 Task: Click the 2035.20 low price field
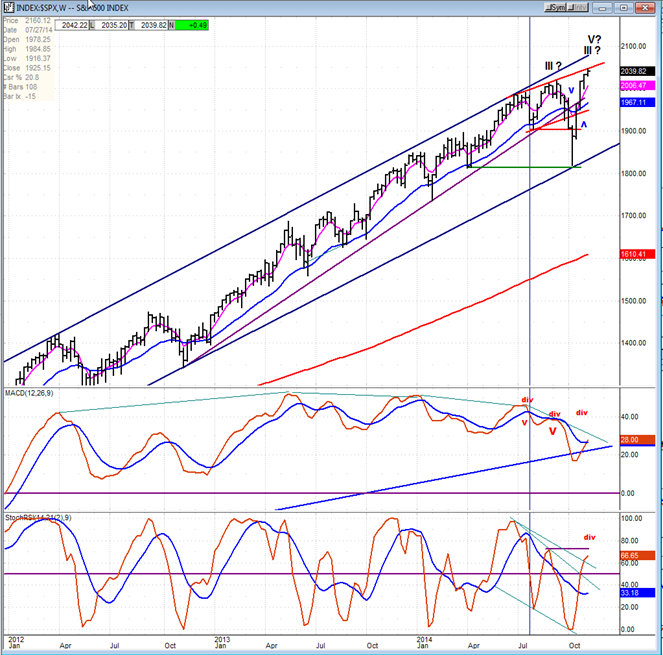118,26
